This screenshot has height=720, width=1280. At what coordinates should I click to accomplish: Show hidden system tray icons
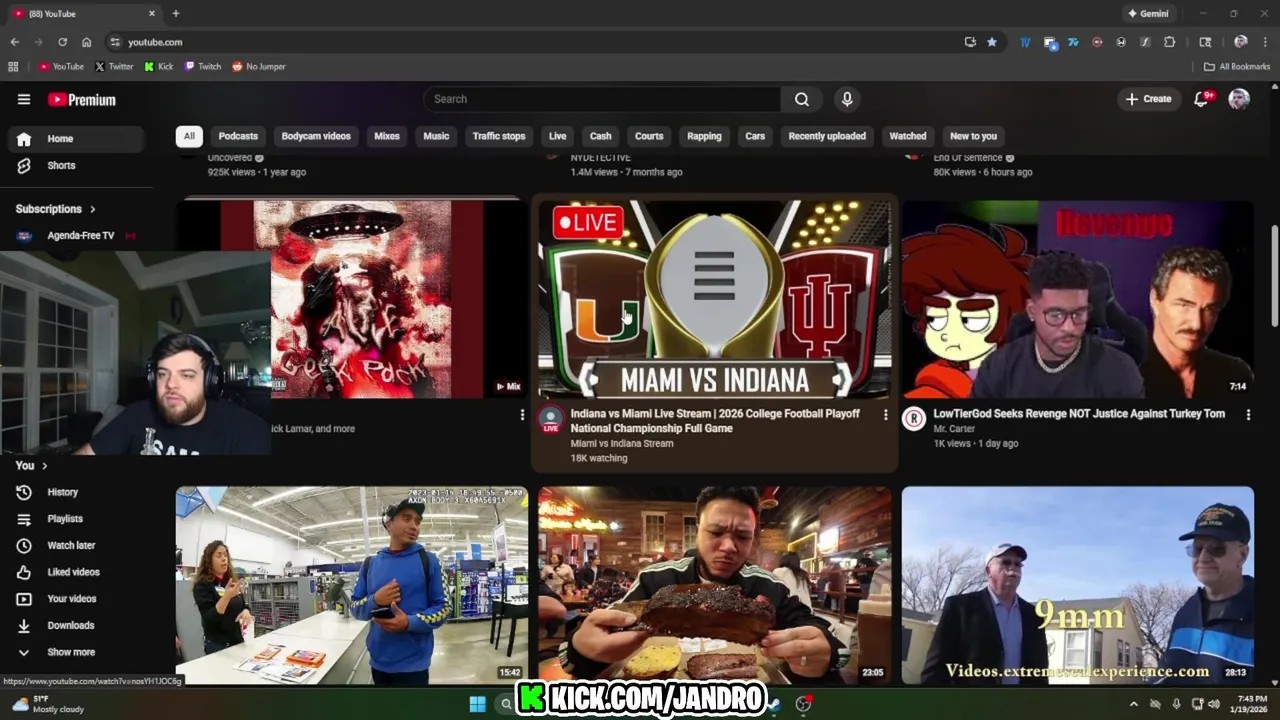1133,704
